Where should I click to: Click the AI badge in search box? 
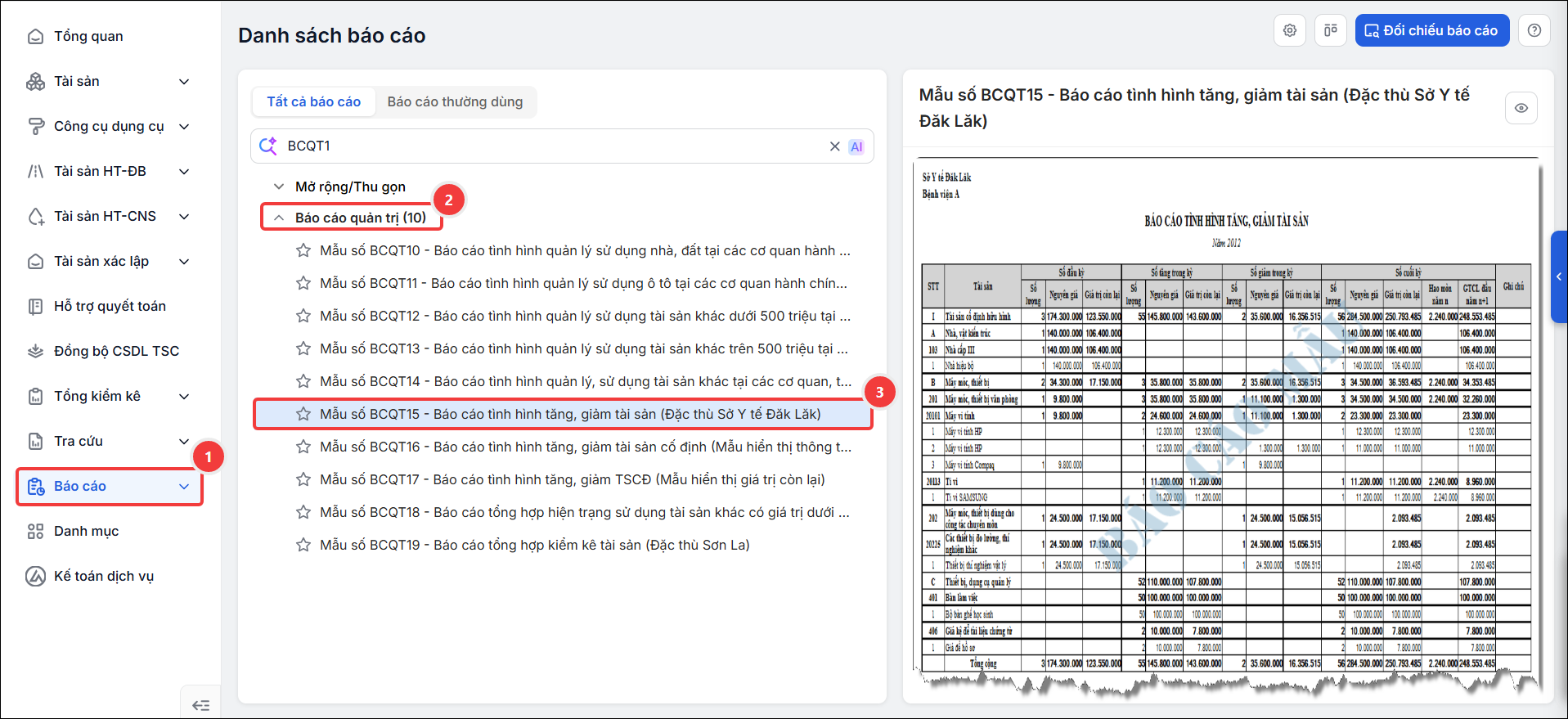point(856,146)
